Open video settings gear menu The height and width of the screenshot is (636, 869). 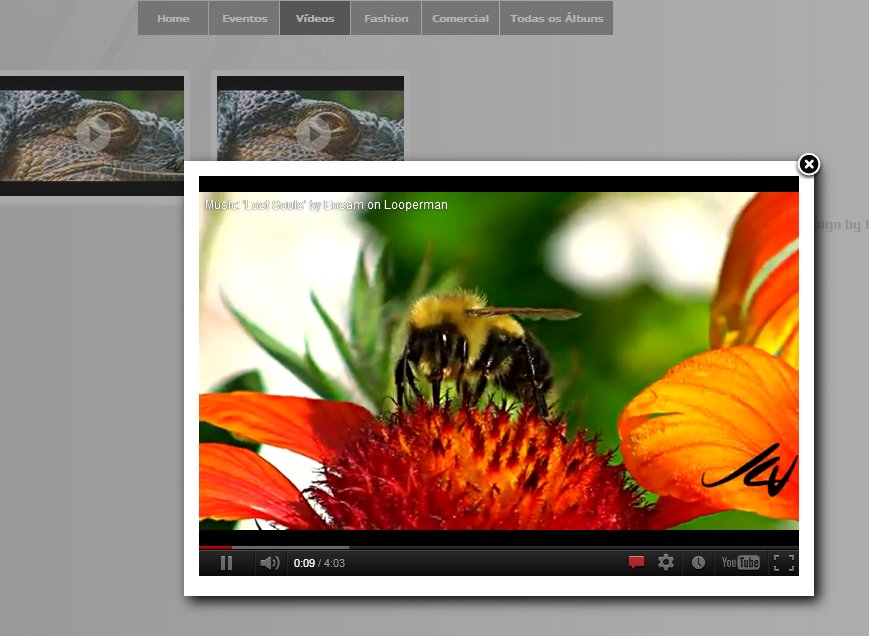pos(666,562)
